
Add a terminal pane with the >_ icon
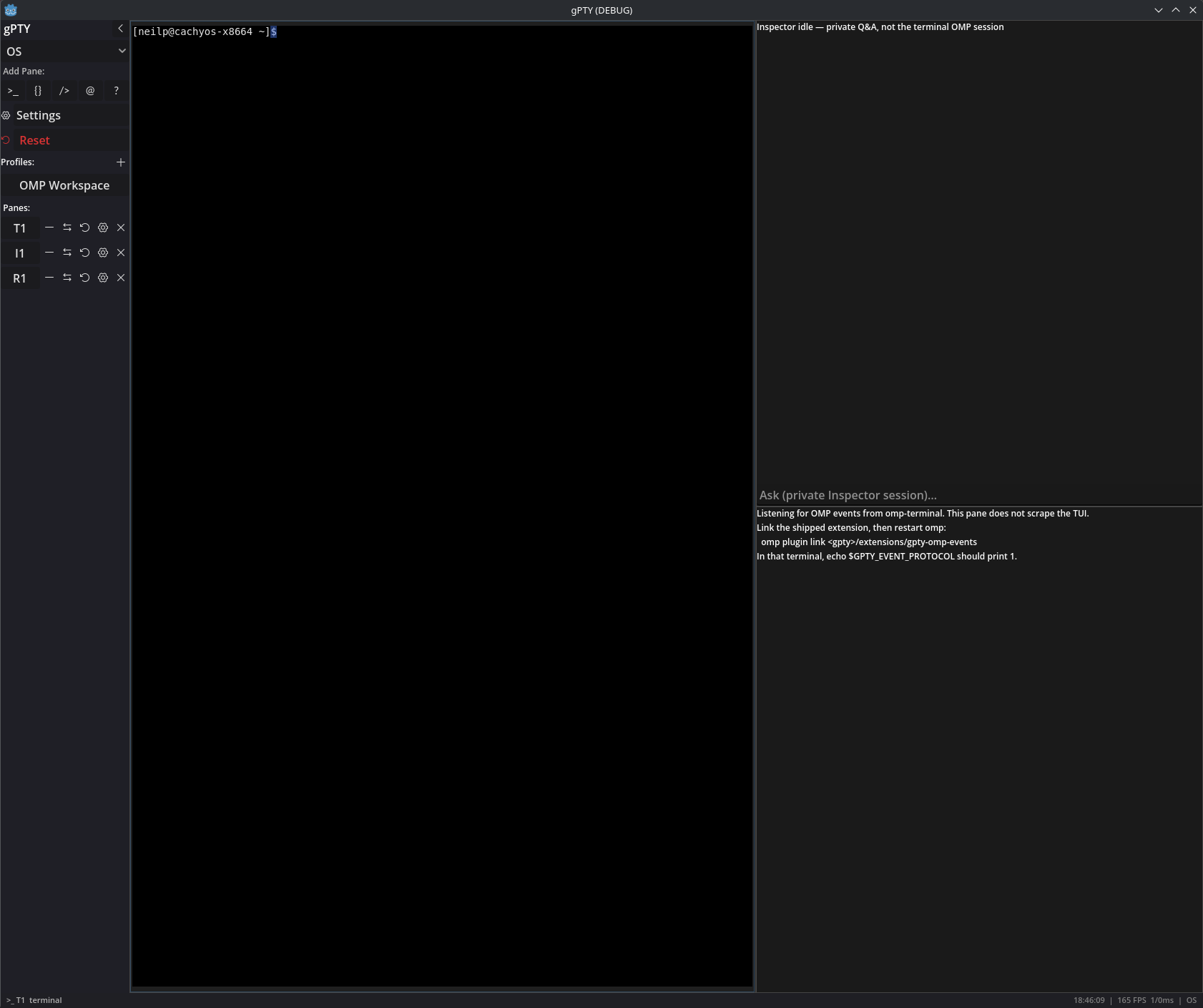point(13,91)
